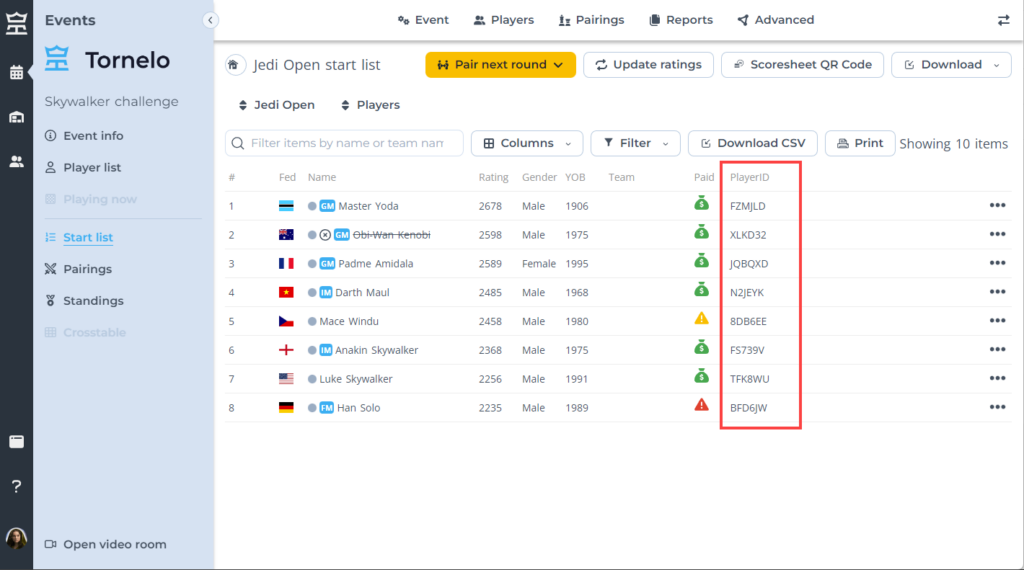
Task: Open the Reports menu
Action: click(x=681, y=20)
